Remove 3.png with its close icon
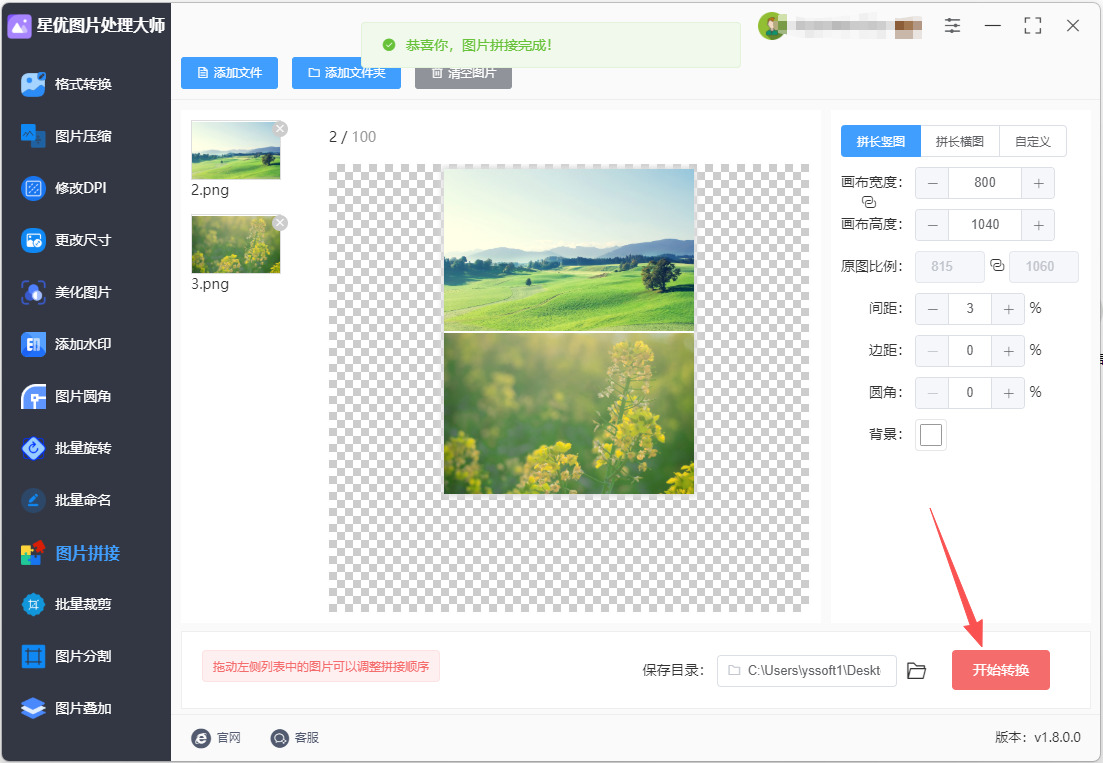This screenshot has height=763, width=1103. pos(280,223)
